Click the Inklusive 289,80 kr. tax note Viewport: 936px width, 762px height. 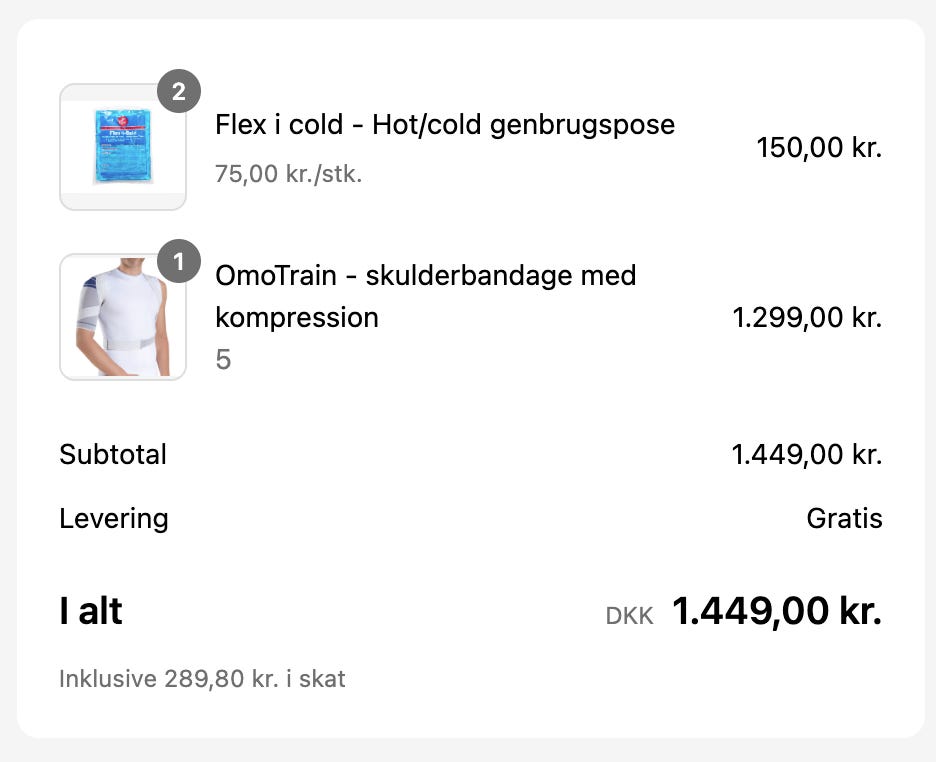(x=202, y=679)
